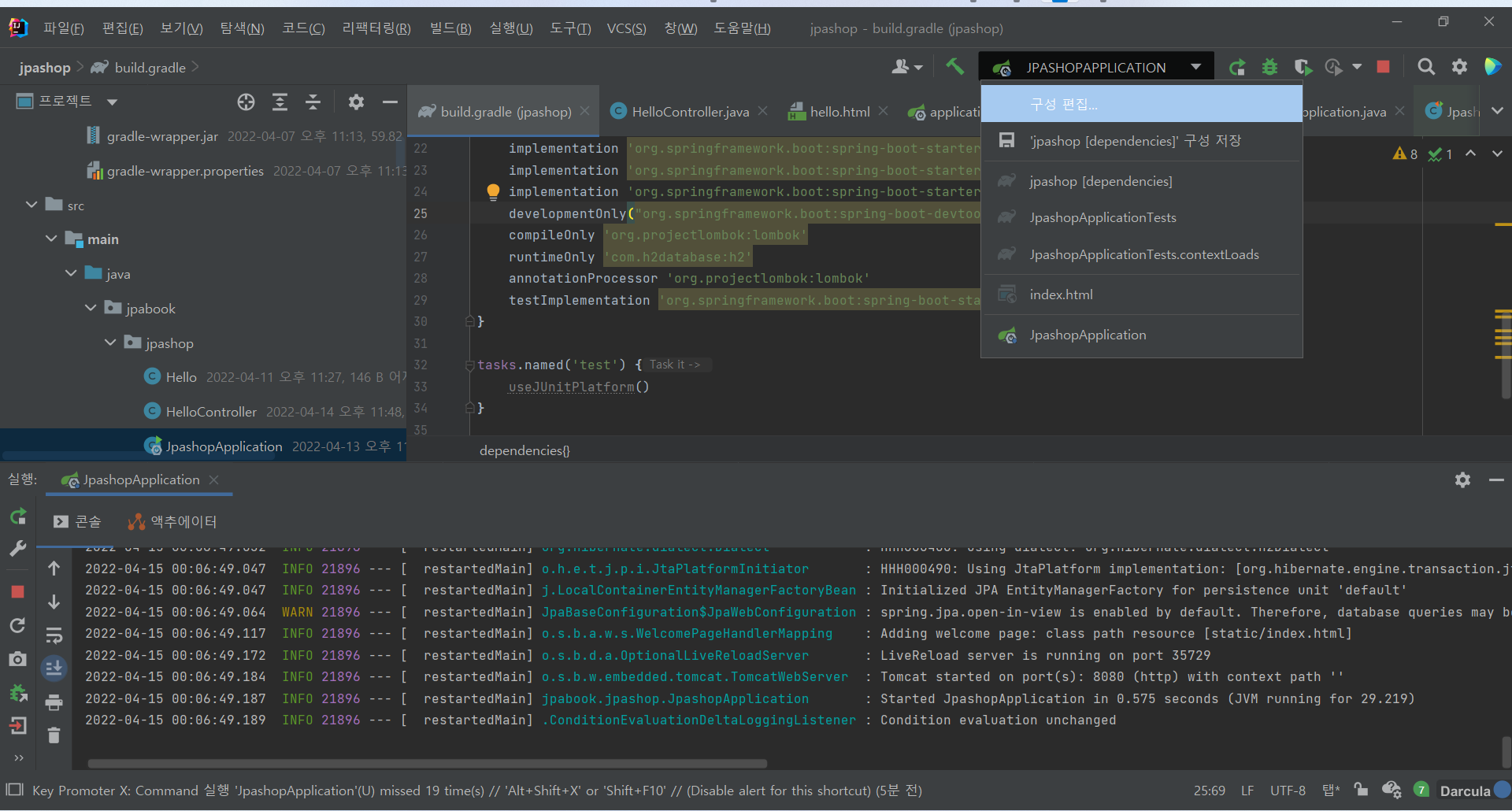This screenshot has width=1512, height=811.
Task: Open the 파일 menu
Action: click(x=63, y=28)
